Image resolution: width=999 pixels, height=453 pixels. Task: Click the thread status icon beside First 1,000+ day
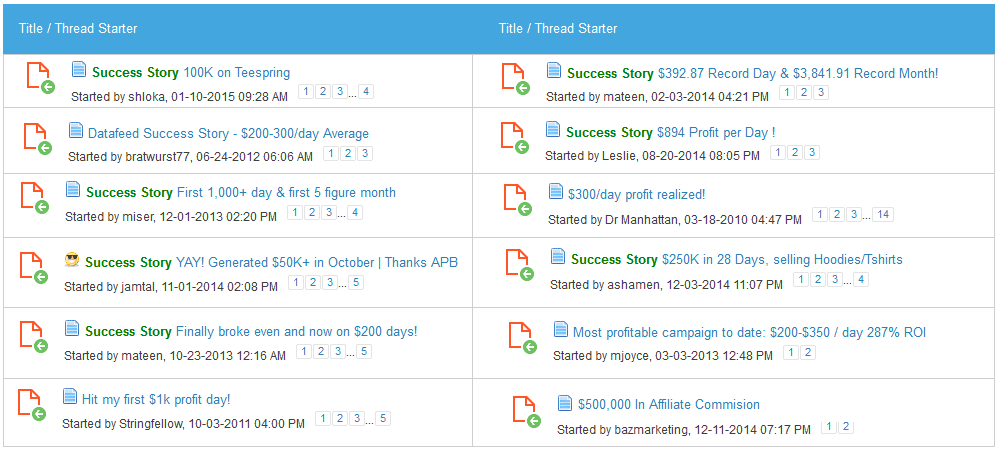35,198
